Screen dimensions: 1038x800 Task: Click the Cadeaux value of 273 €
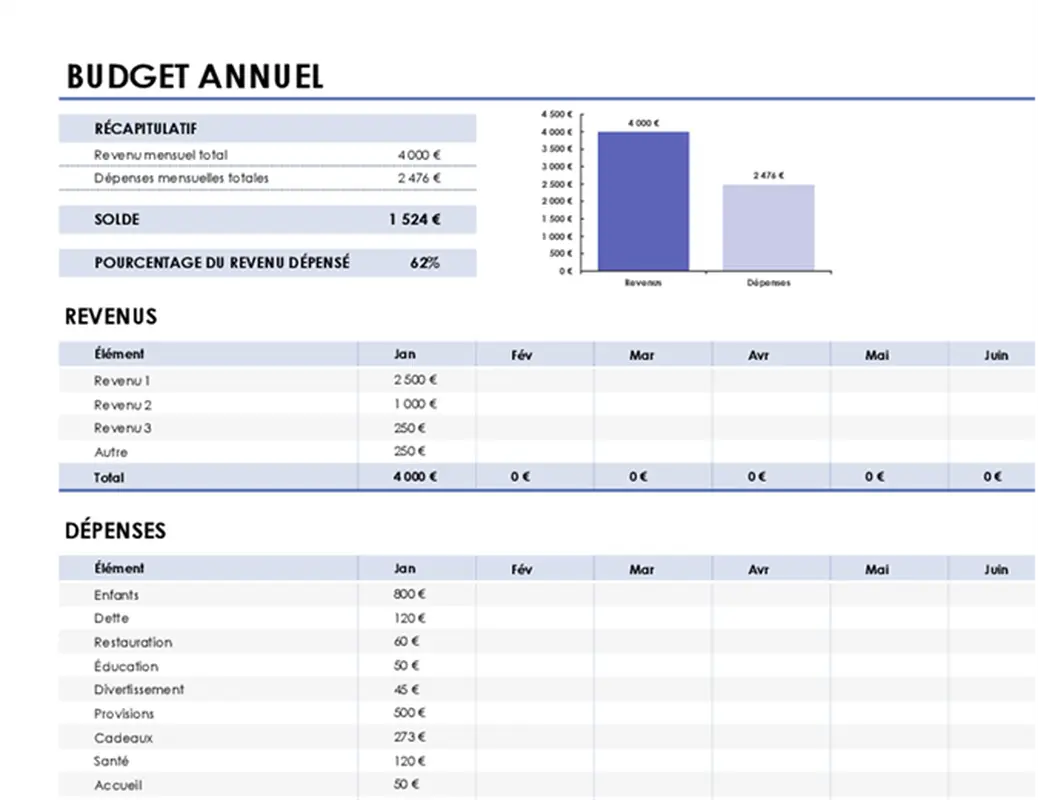point(409,737)
